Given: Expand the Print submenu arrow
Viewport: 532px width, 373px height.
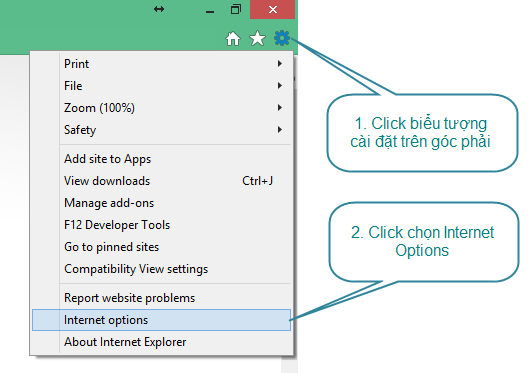Looking at the screenshot, I should pos(280,63).
